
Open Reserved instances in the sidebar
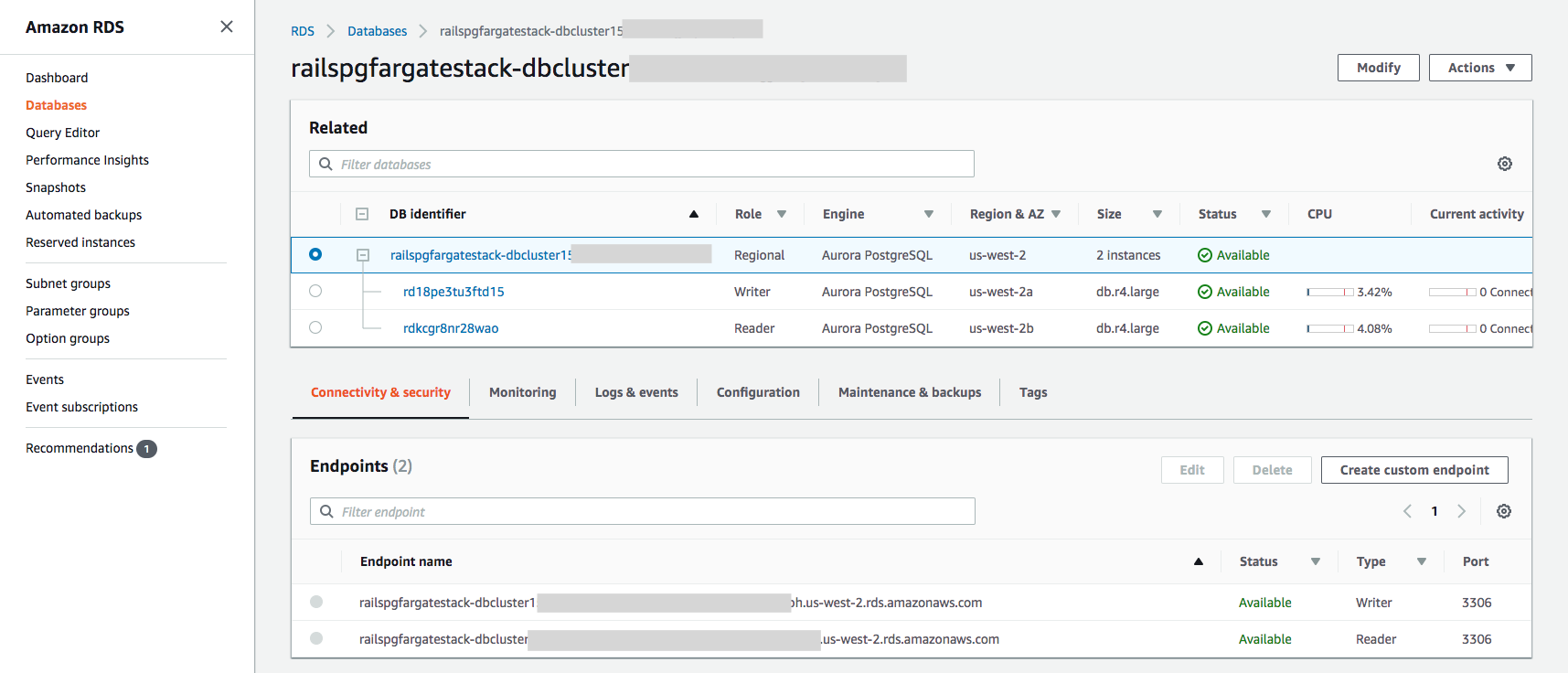(x=80, y=242)
